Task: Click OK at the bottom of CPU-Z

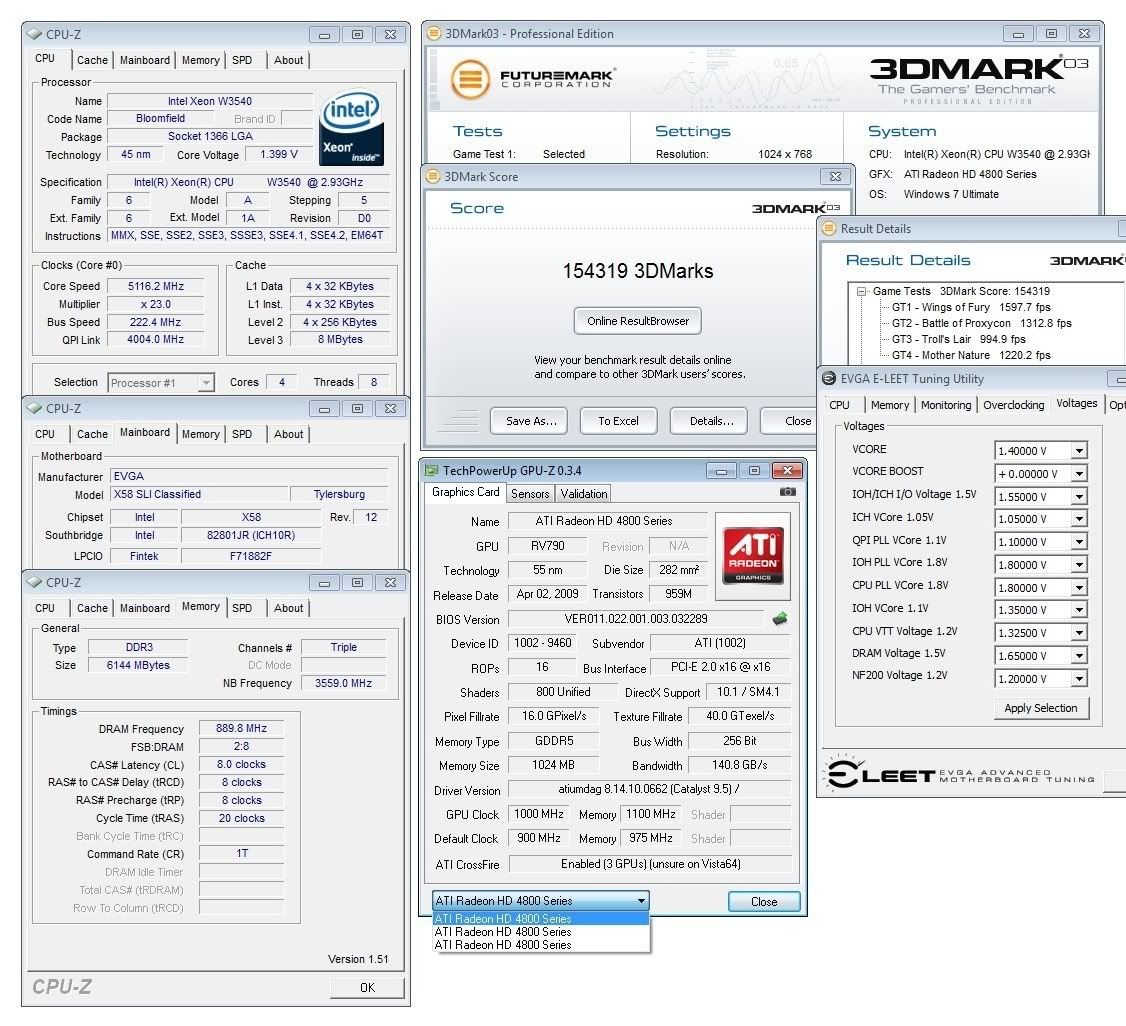Action: [x=367, y=987]
